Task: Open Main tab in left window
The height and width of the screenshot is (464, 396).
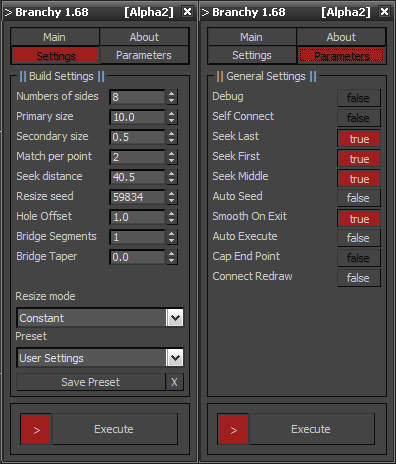Action: pyautogui.click(x=55, y=37)
